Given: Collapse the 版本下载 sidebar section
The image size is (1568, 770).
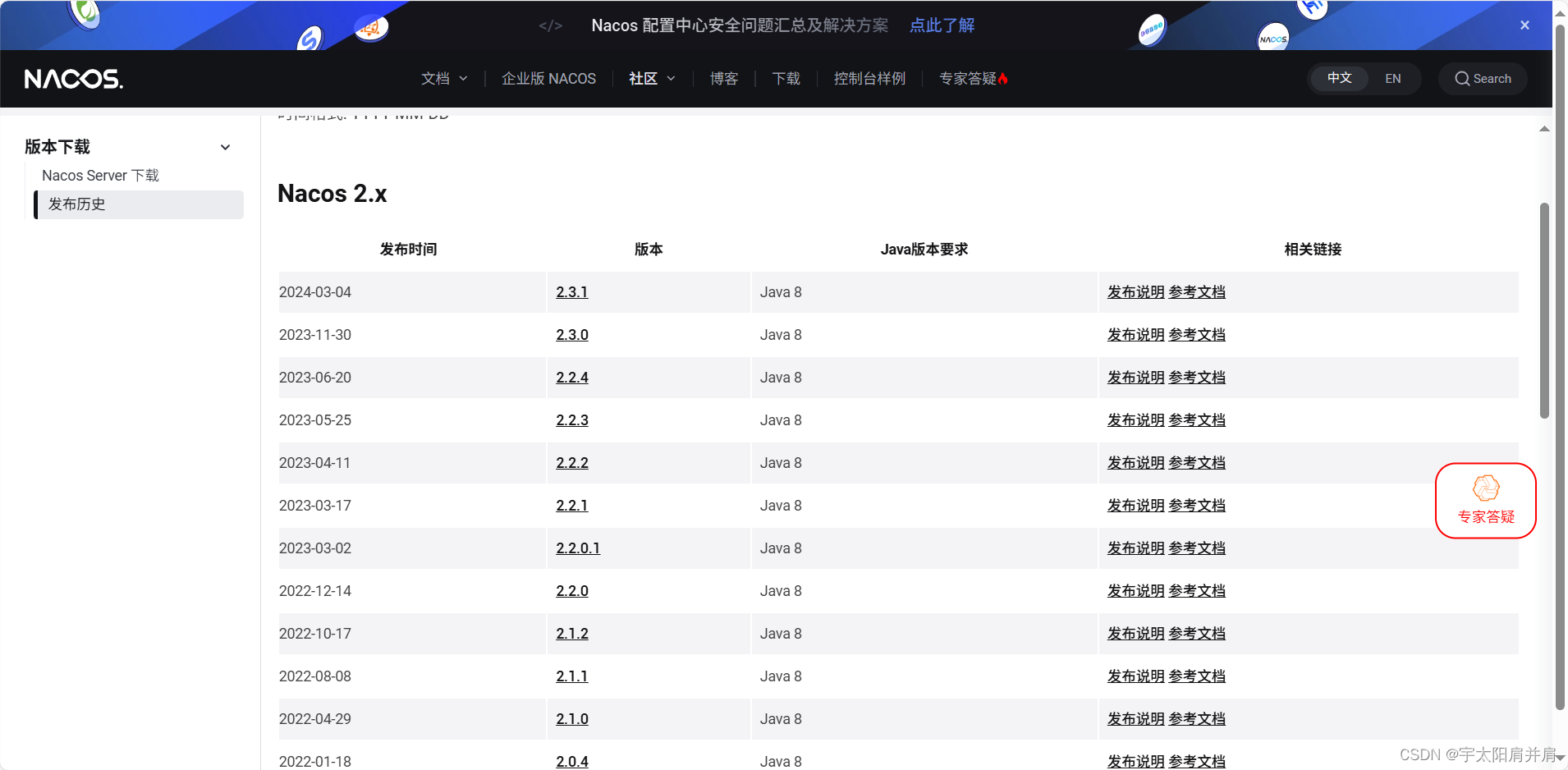Looking at the screenshot, I should (x=225, y=148).
